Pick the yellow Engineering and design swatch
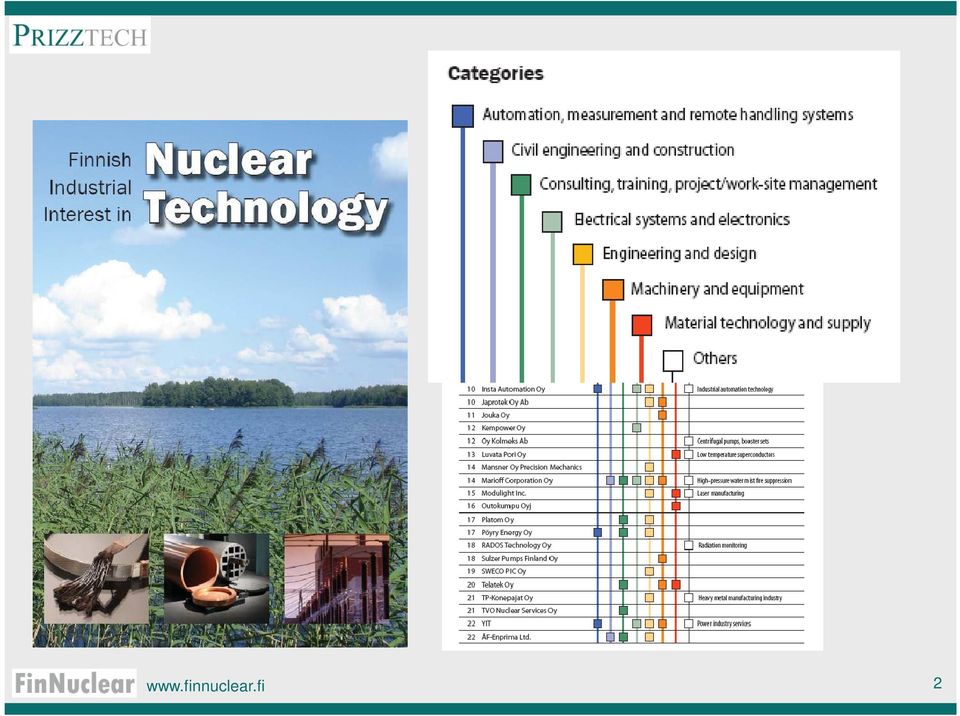This screenshot has width=960, height=716. pos(583,254)
